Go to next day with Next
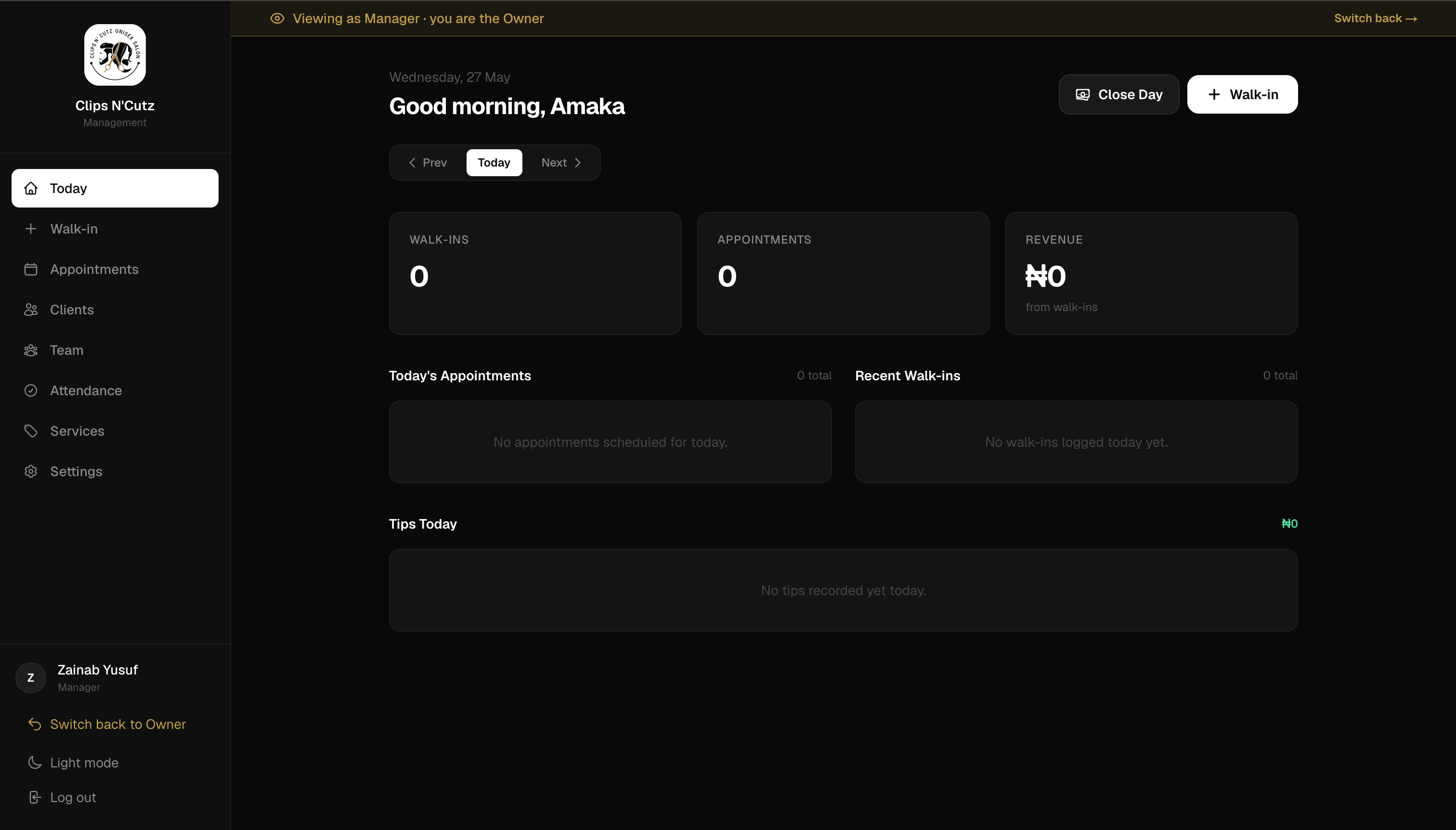This screenshot has width=1456, height=830. click(561, 162)
